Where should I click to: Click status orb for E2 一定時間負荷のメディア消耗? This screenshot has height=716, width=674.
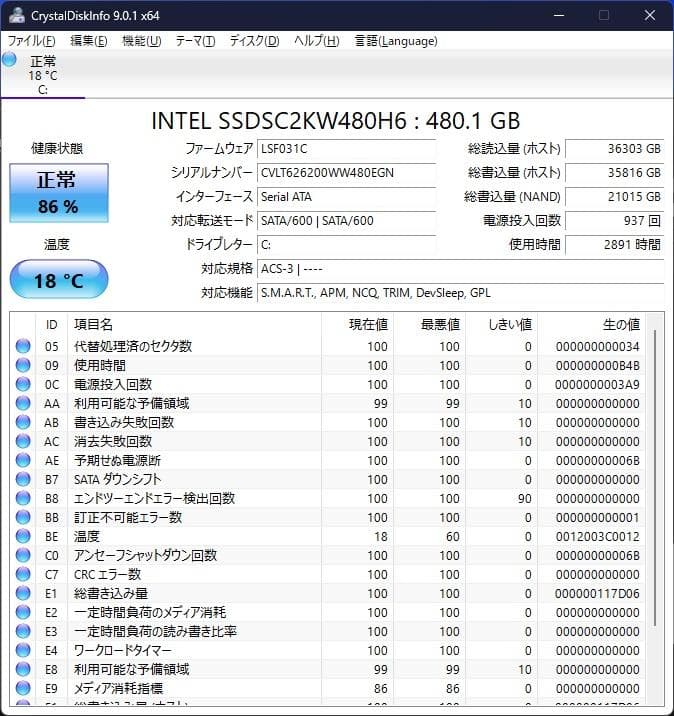coord(23,612)
